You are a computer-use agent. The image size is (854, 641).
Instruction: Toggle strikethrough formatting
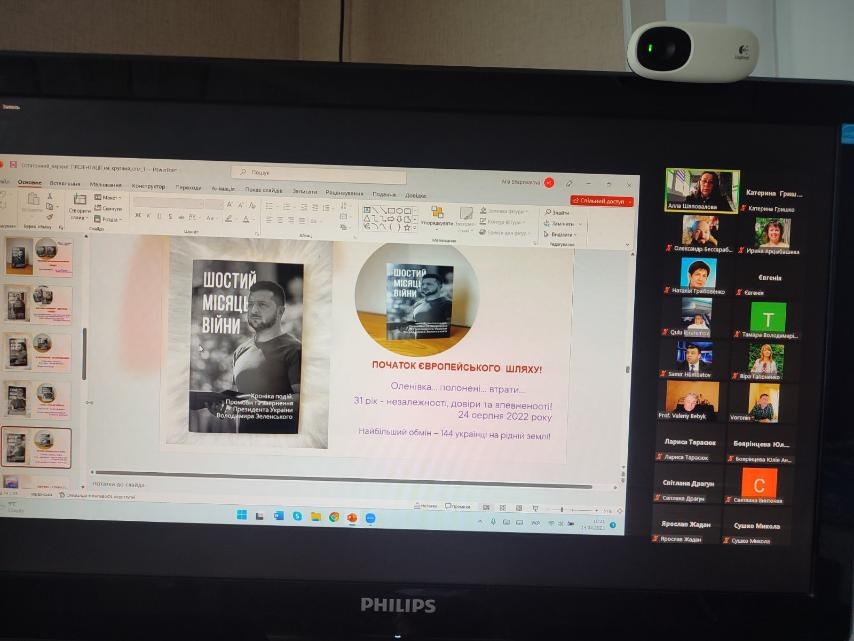181,217
